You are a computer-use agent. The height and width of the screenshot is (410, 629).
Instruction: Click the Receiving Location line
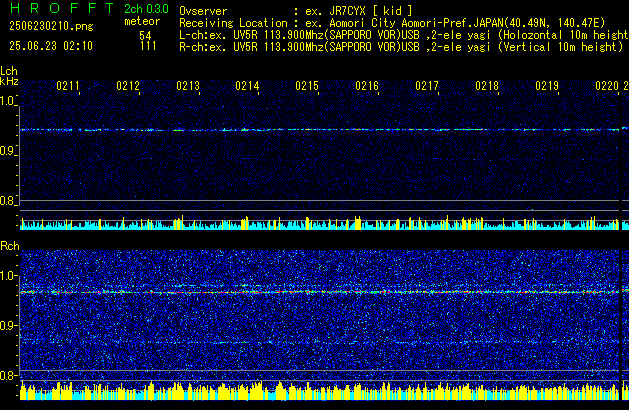[x=392, y=23]
